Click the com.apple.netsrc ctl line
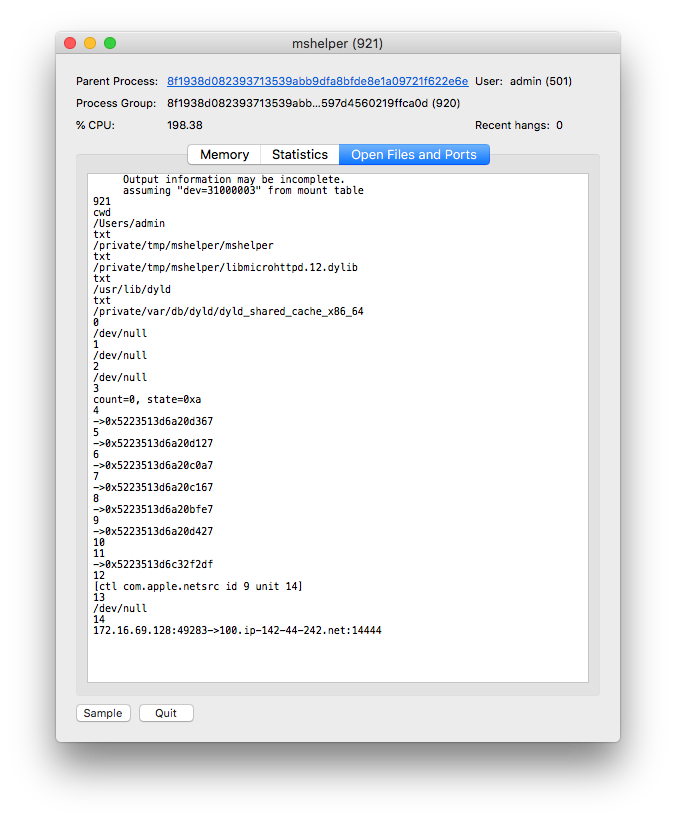The image size is (676, 822). (198, 587)
